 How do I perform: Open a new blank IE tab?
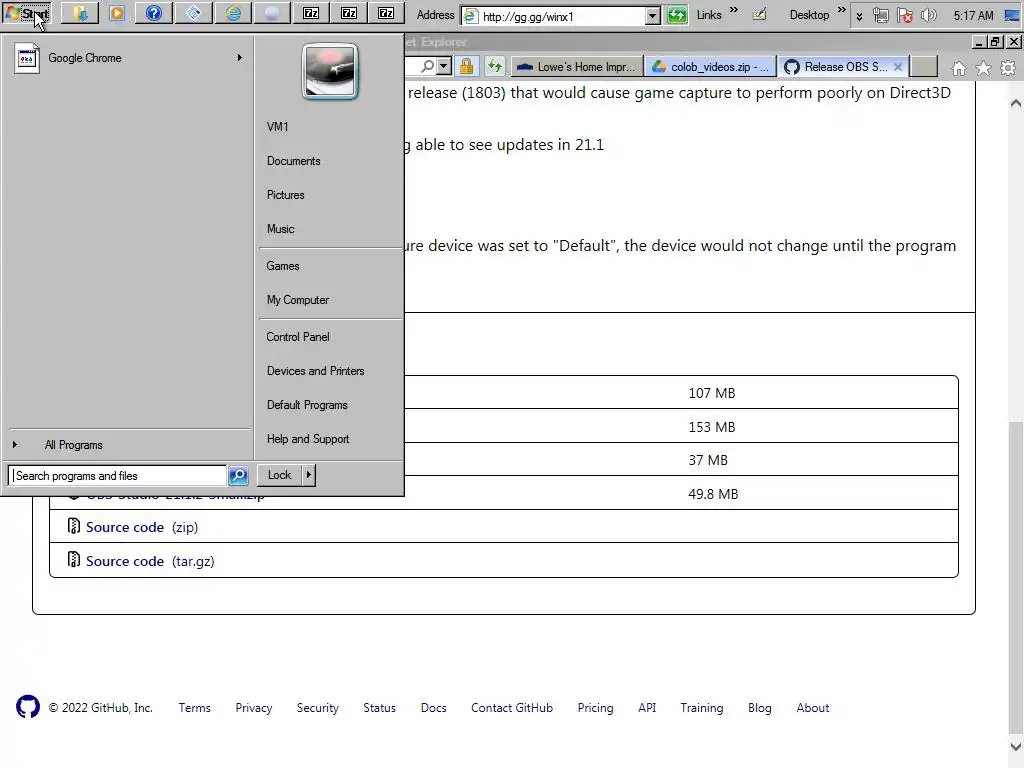tap(923, 67)
